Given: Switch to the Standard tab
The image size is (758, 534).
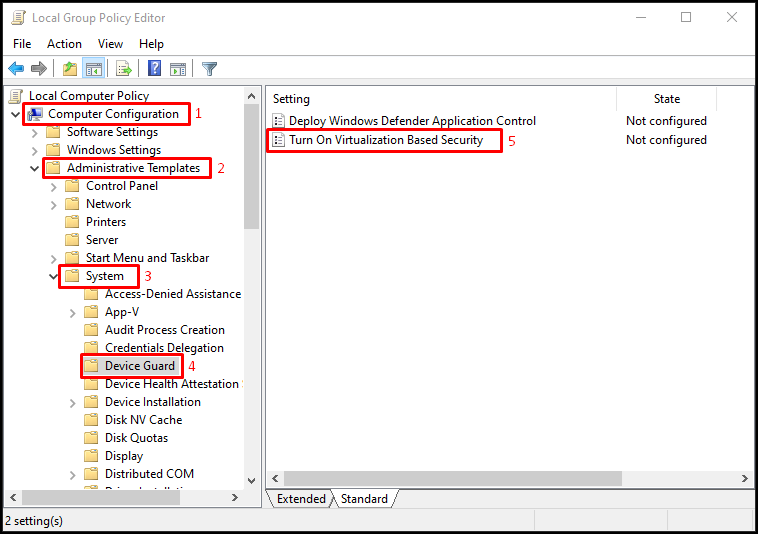Looking at the screenshot, I should [x=364, y=499].
